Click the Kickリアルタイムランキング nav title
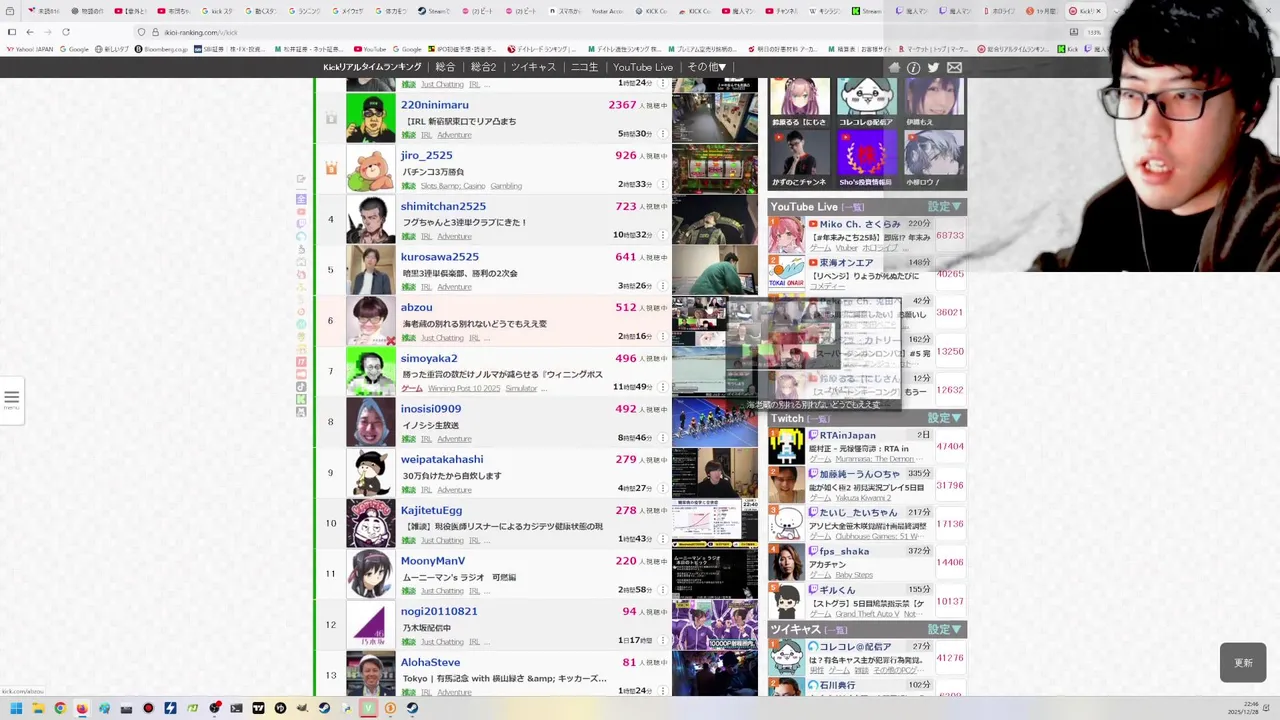Screen dimensions: 1280x720 coord(372,67)
